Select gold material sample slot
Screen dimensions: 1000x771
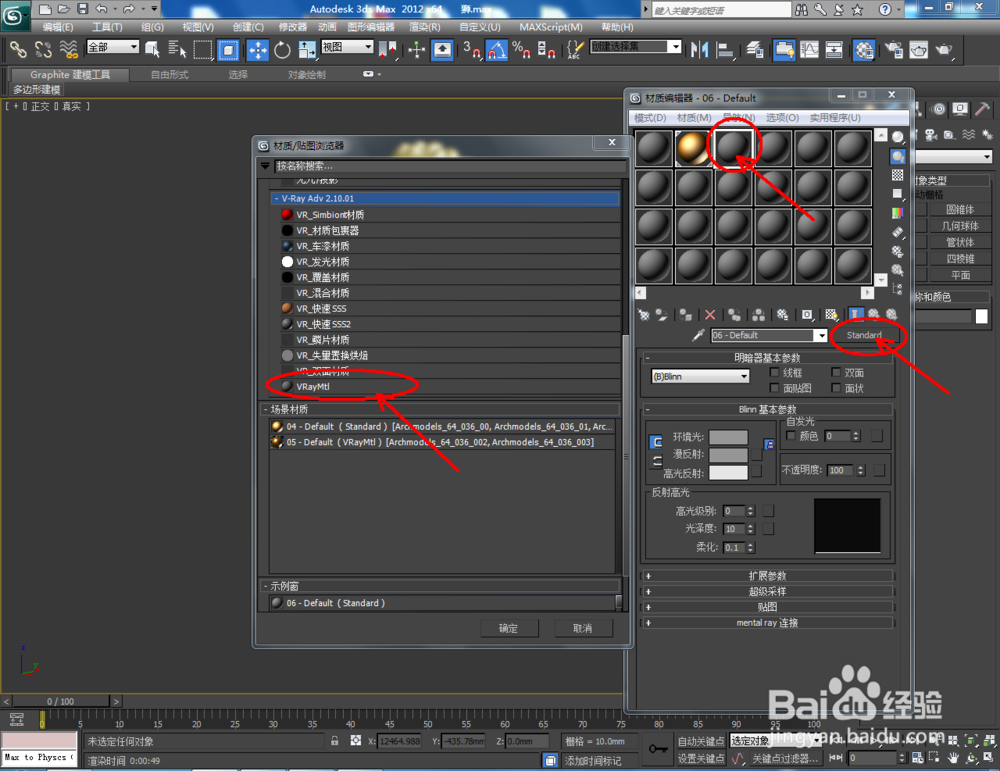coord(693,148)
